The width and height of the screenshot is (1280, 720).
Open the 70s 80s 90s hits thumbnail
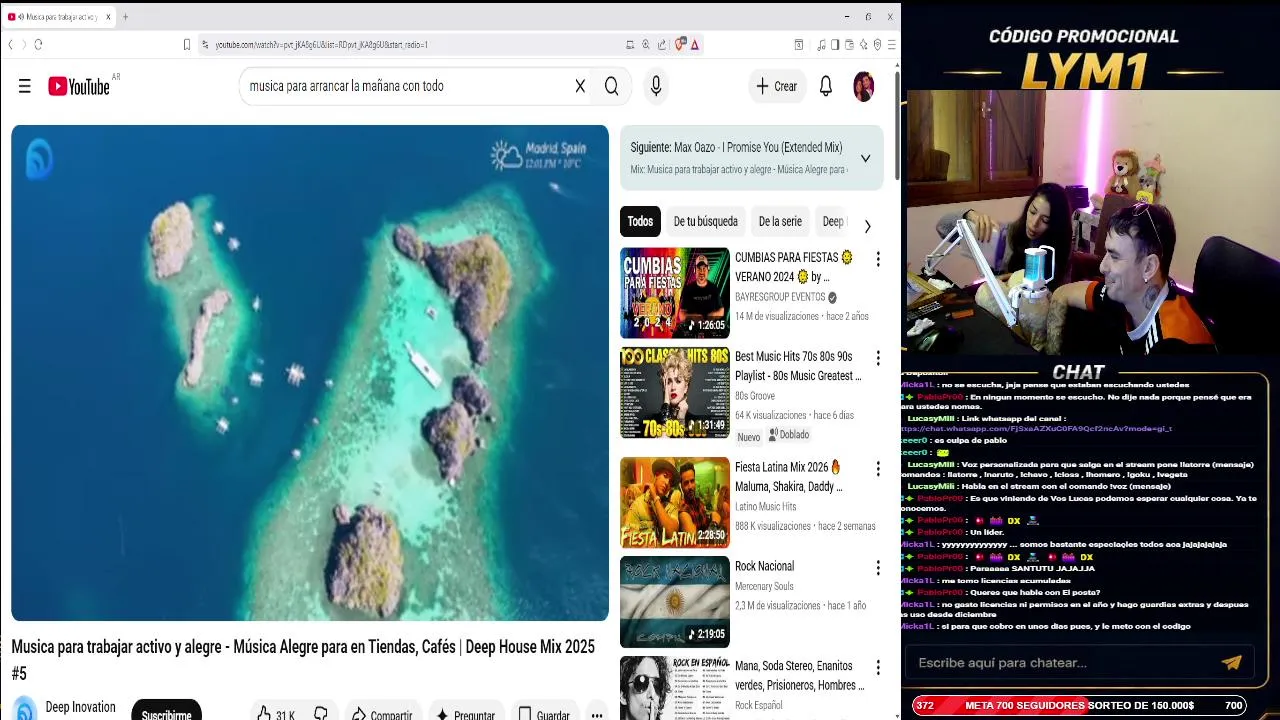pyautogui.click(x=675, y=393)
